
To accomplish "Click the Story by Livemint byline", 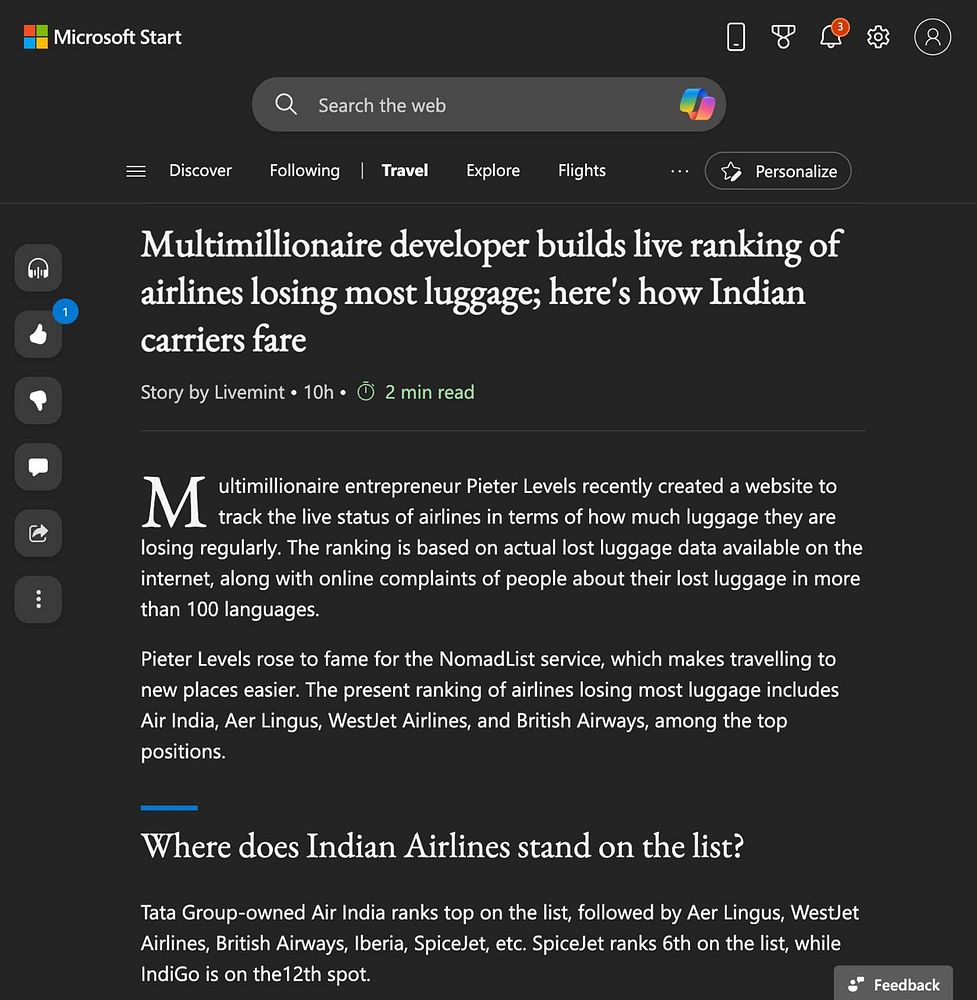I will (x=212, y=392).
